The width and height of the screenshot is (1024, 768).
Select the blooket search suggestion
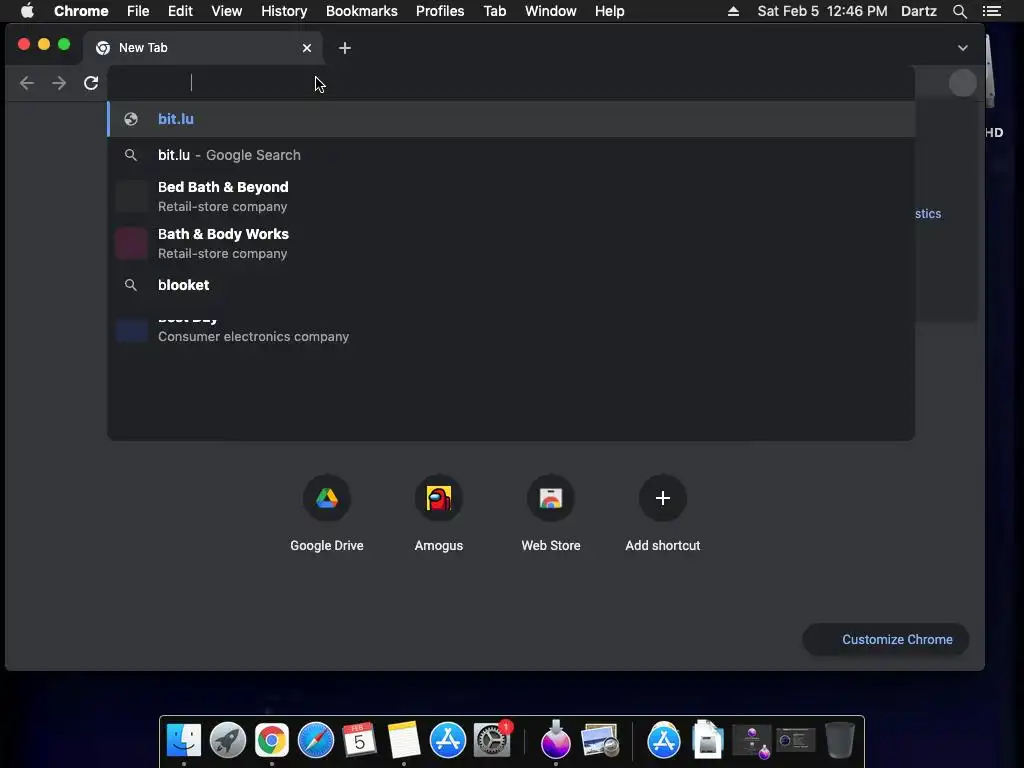tap(511, 285)
